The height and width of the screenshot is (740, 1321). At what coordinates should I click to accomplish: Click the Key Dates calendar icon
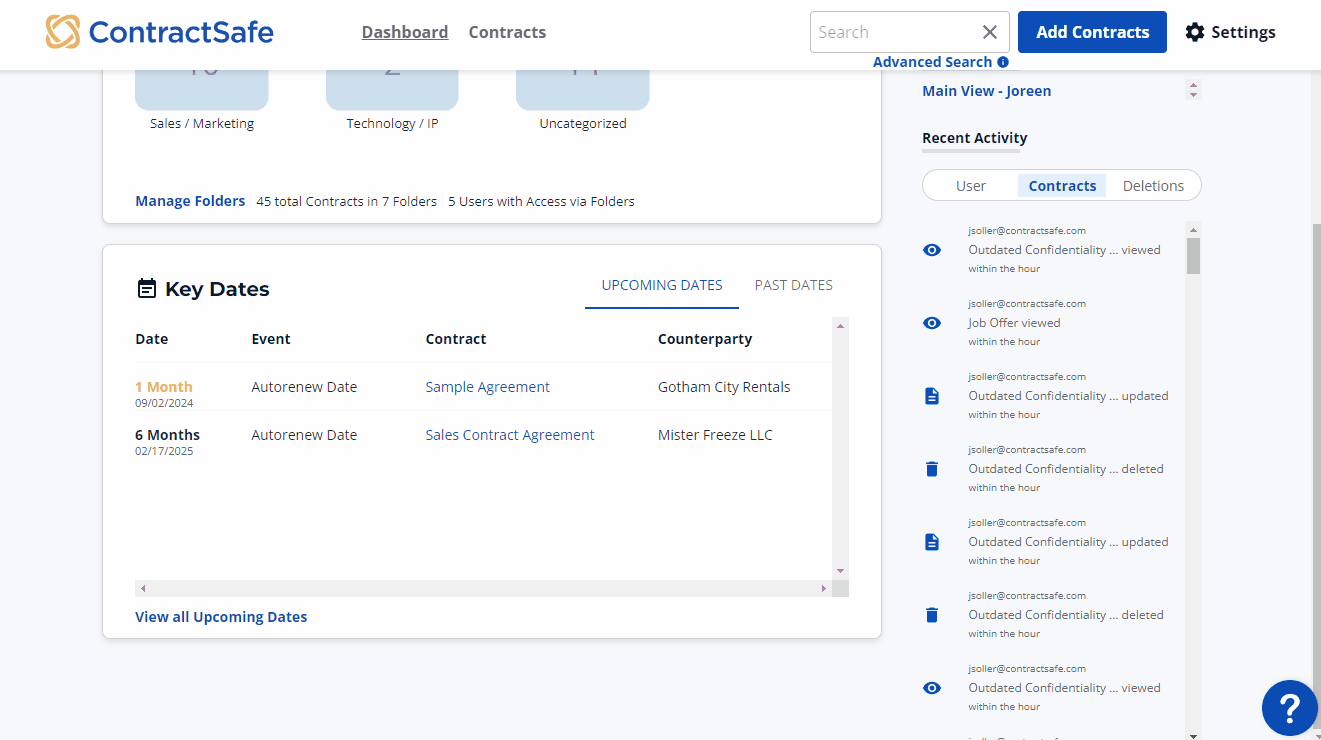coord(146,289)
